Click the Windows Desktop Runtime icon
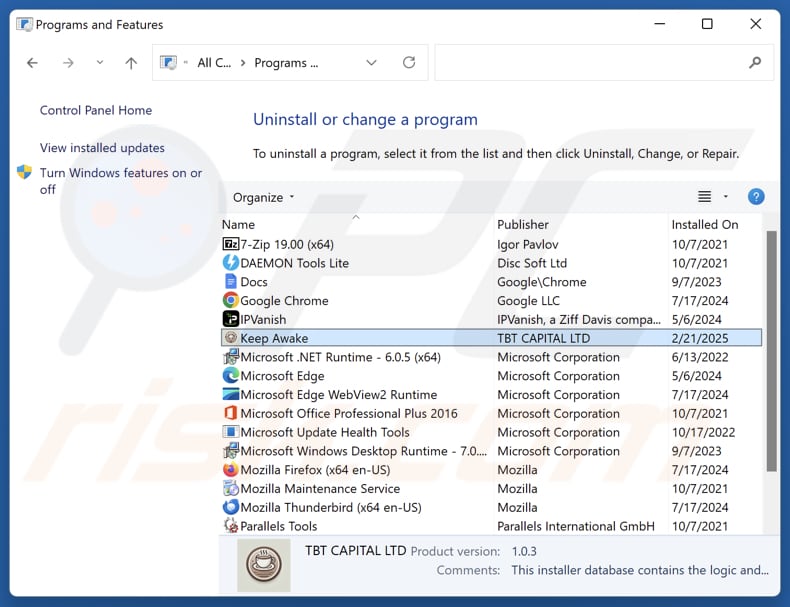790x607 pixels. click(x=230, y=451)
